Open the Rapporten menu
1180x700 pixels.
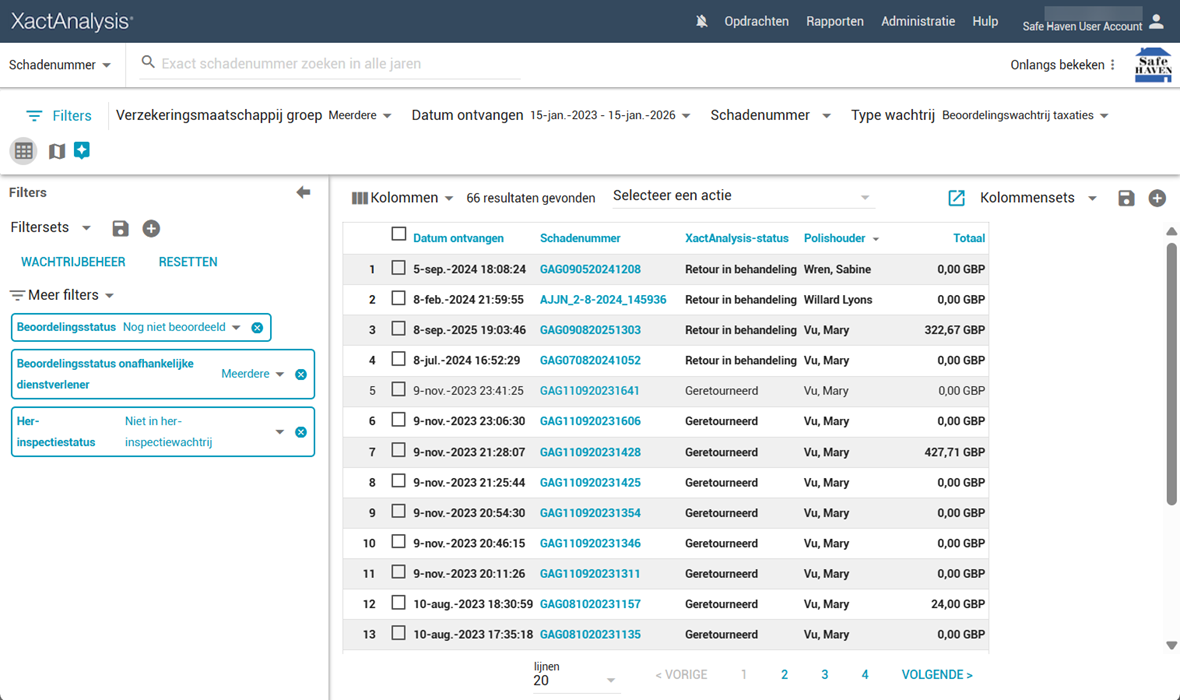tap(834, 22)
